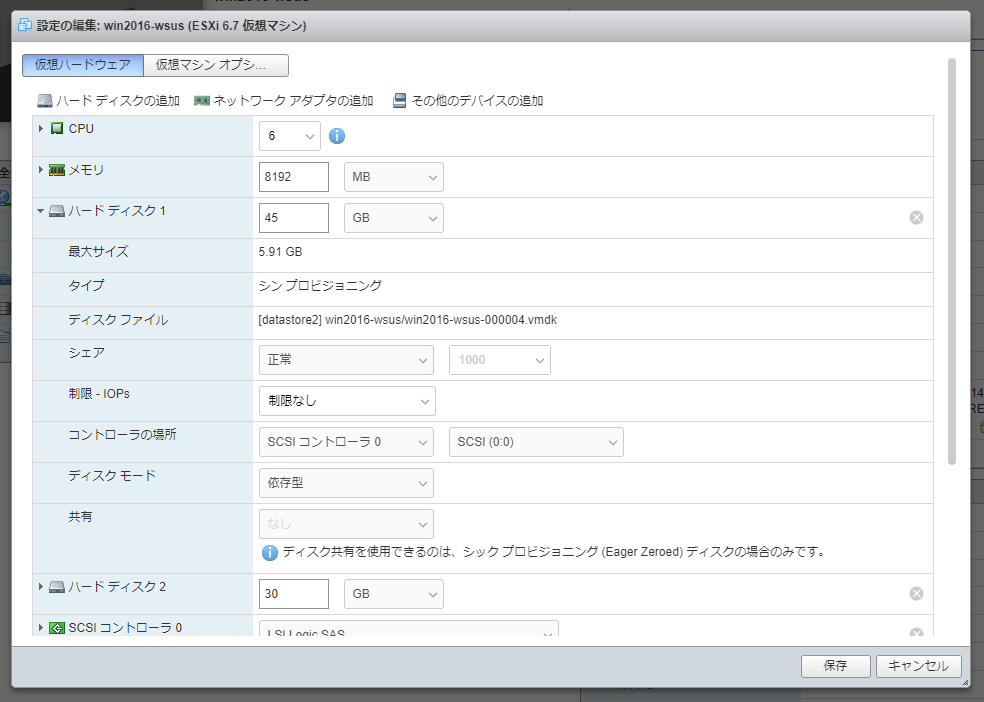Viewport: 984px width, 702px height.
Task: Click the dialog resize grip icon
Action: pyautogui.click(x=965, y=683)
